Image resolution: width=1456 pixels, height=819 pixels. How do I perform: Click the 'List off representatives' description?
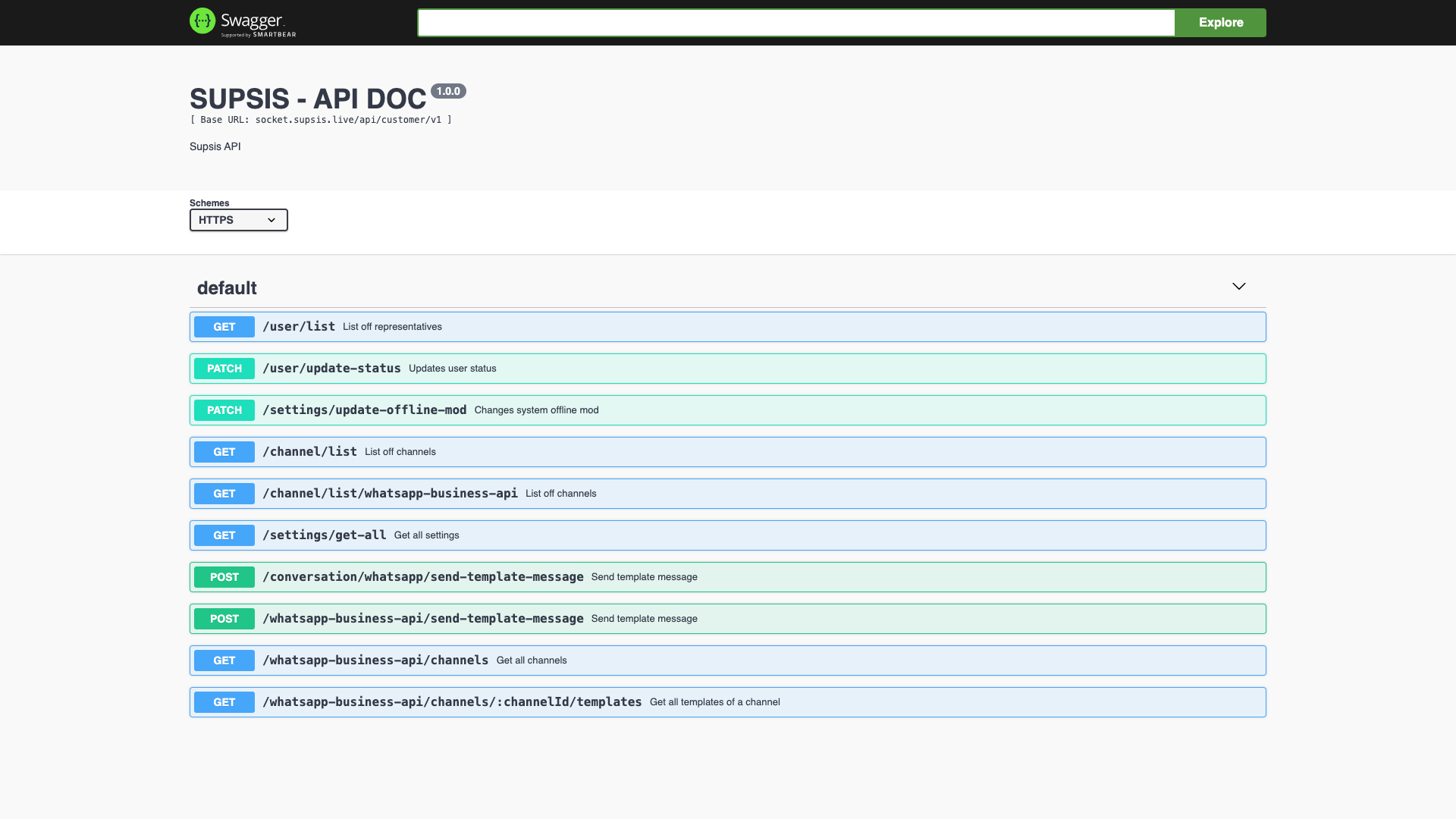pos(392,327)
